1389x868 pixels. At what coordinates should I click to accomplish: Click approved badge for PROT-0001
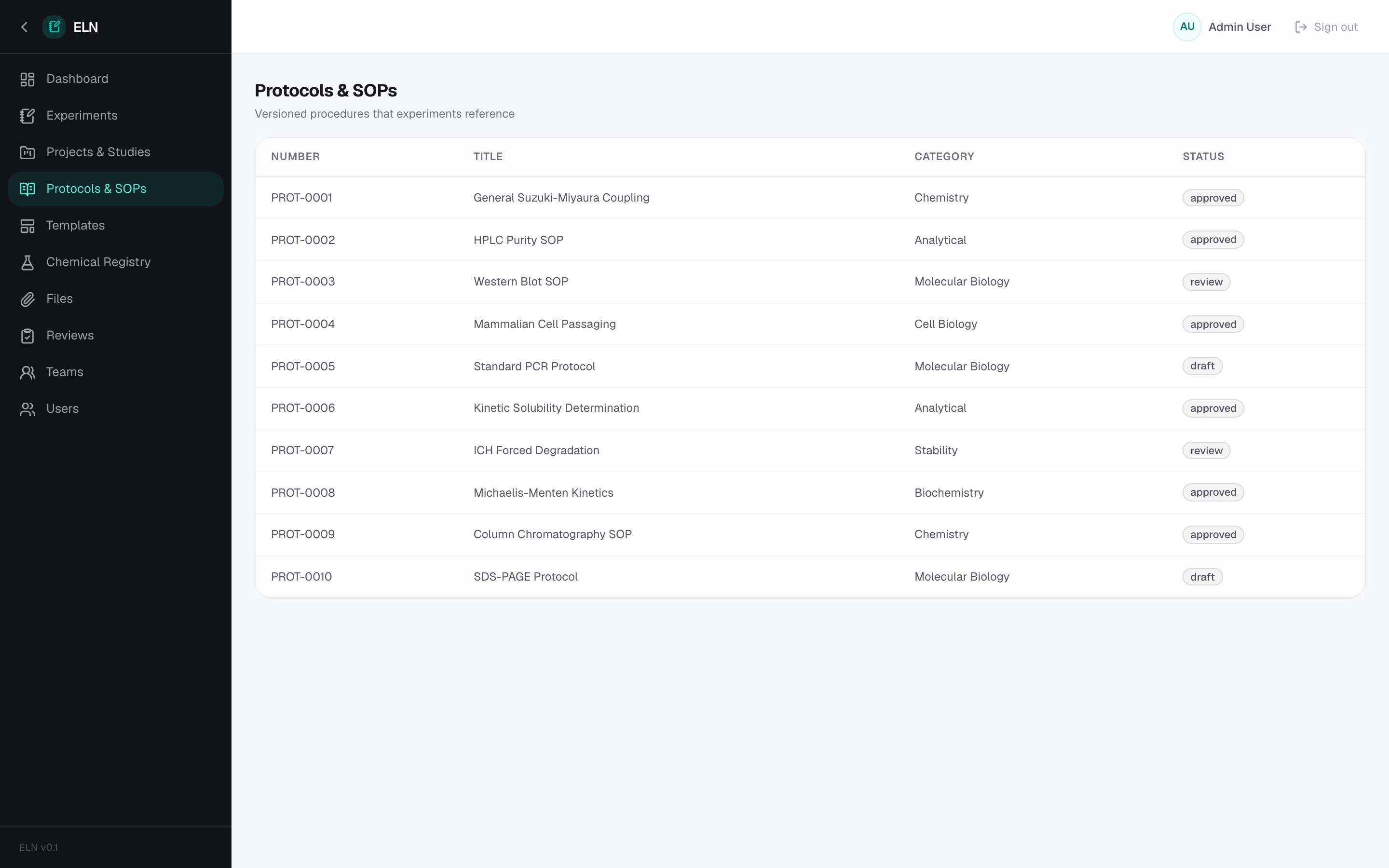click(x=1213, y=198)
